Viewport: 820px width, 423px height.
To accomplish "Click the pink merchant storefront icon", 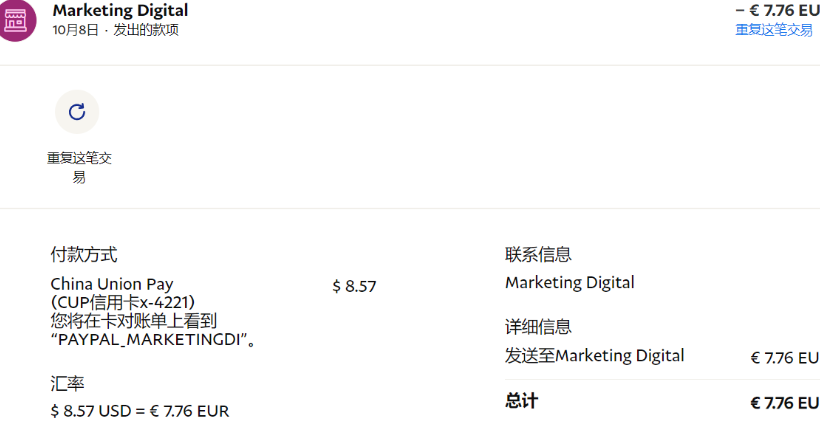I will [x=16, y=20].
